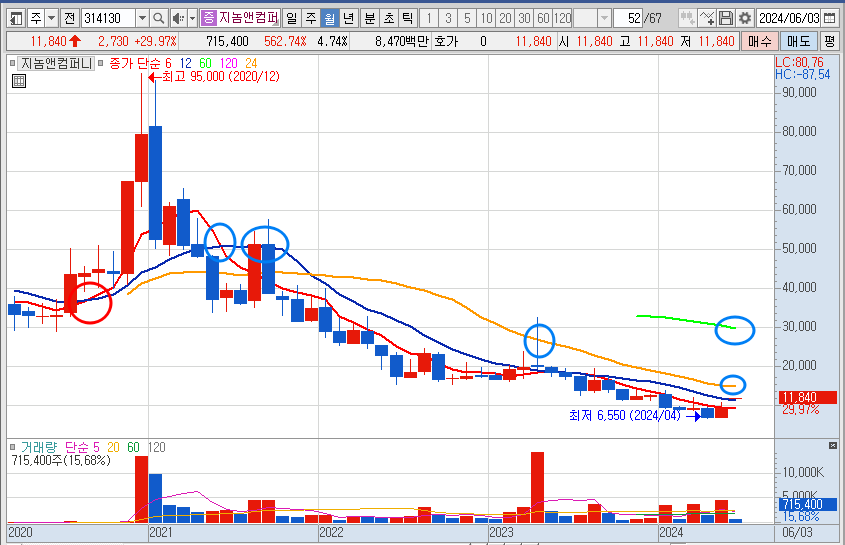This screenshot has height=545, width=845.
Task: Toggle the left panel icon in the toolbar
Action: 16,18
